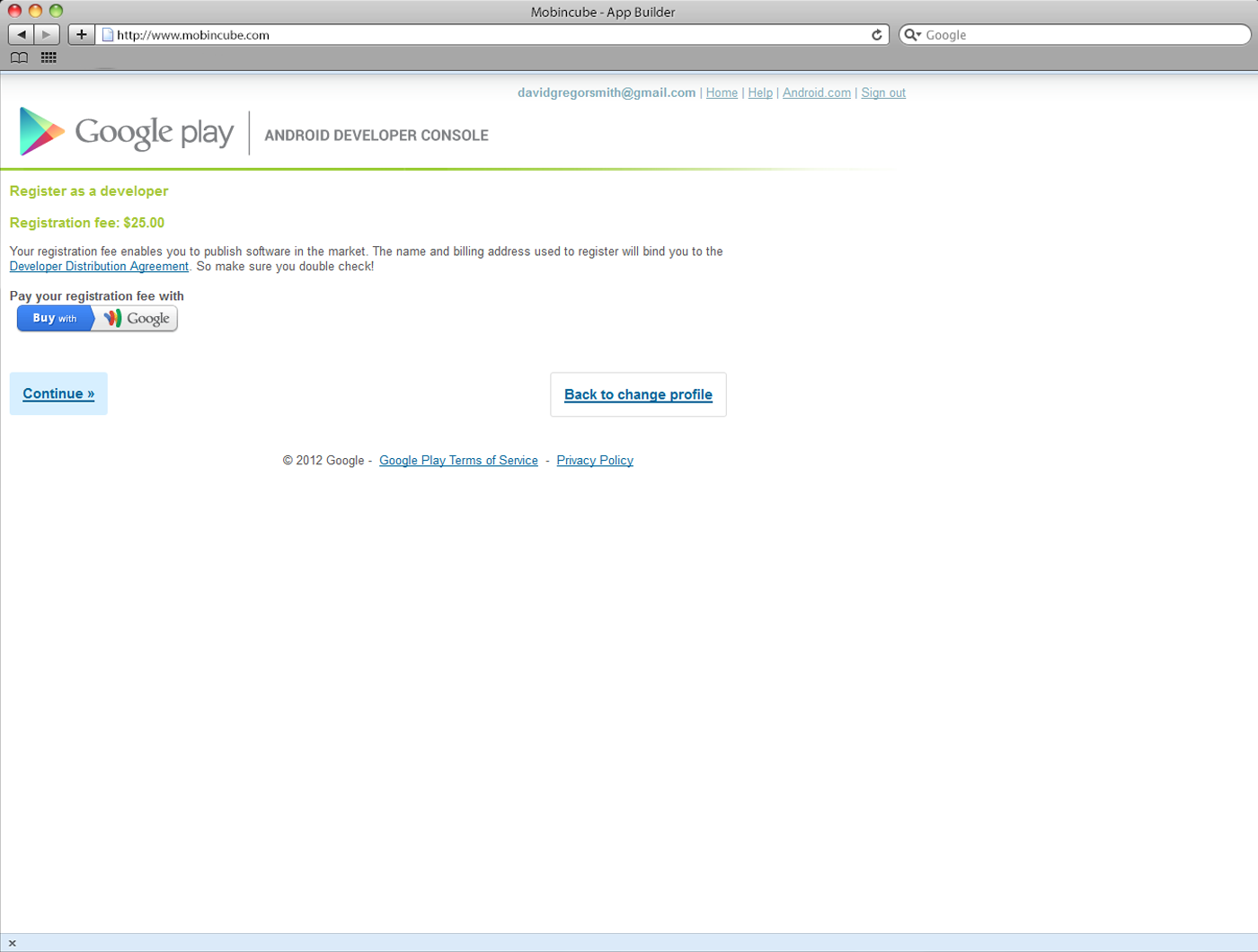Reload the page with the refresh icon
This screenshot has width=1258, height=952.
877,35
